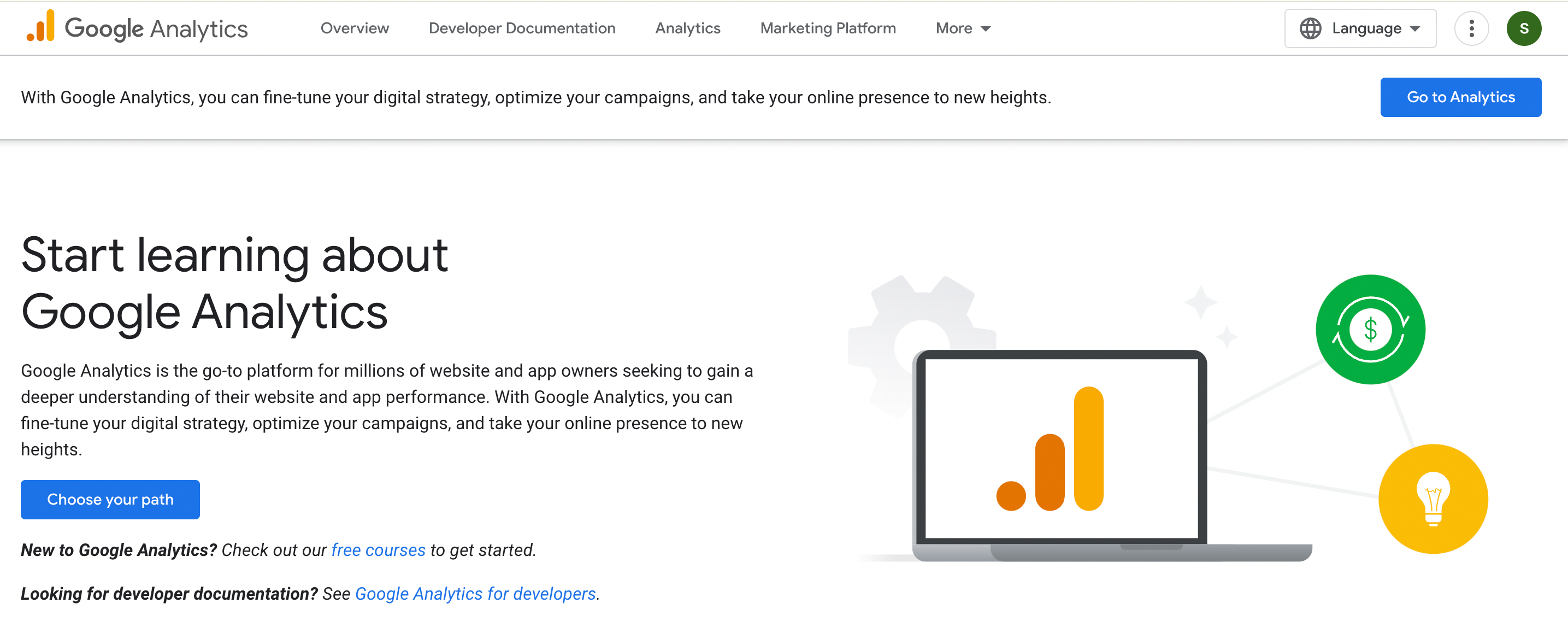This screenshot has width=1568, height=644.
Task: Open Marketing Platform nav item
Action: click(827, 28)
